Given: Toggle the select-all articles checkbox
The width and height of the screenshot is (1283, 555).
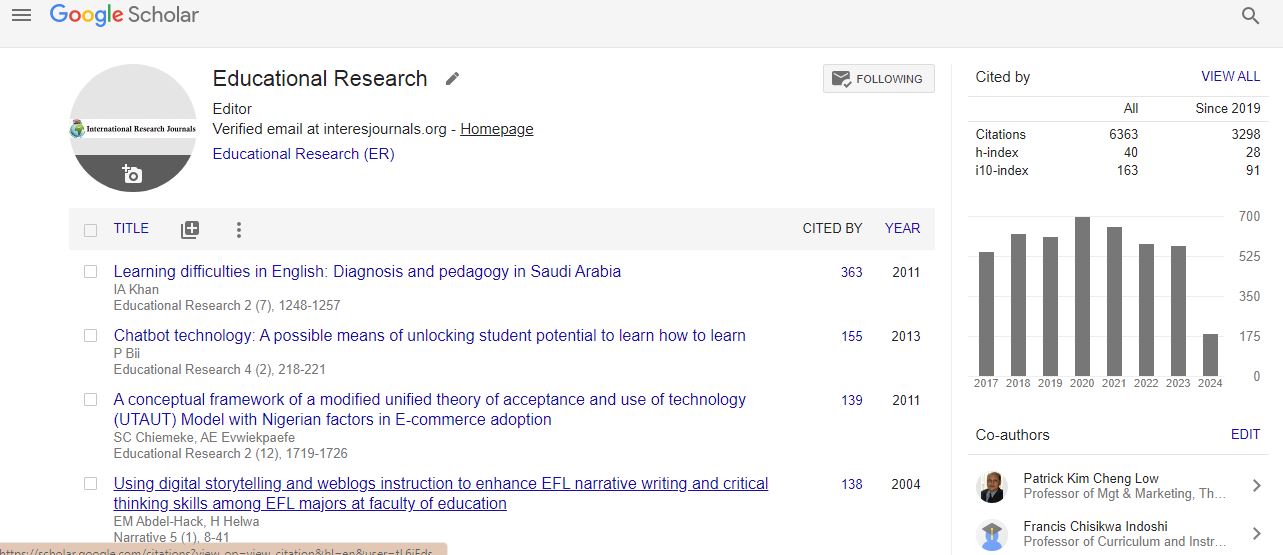Looking at the screenshot, I should click(x=91, y=230).
